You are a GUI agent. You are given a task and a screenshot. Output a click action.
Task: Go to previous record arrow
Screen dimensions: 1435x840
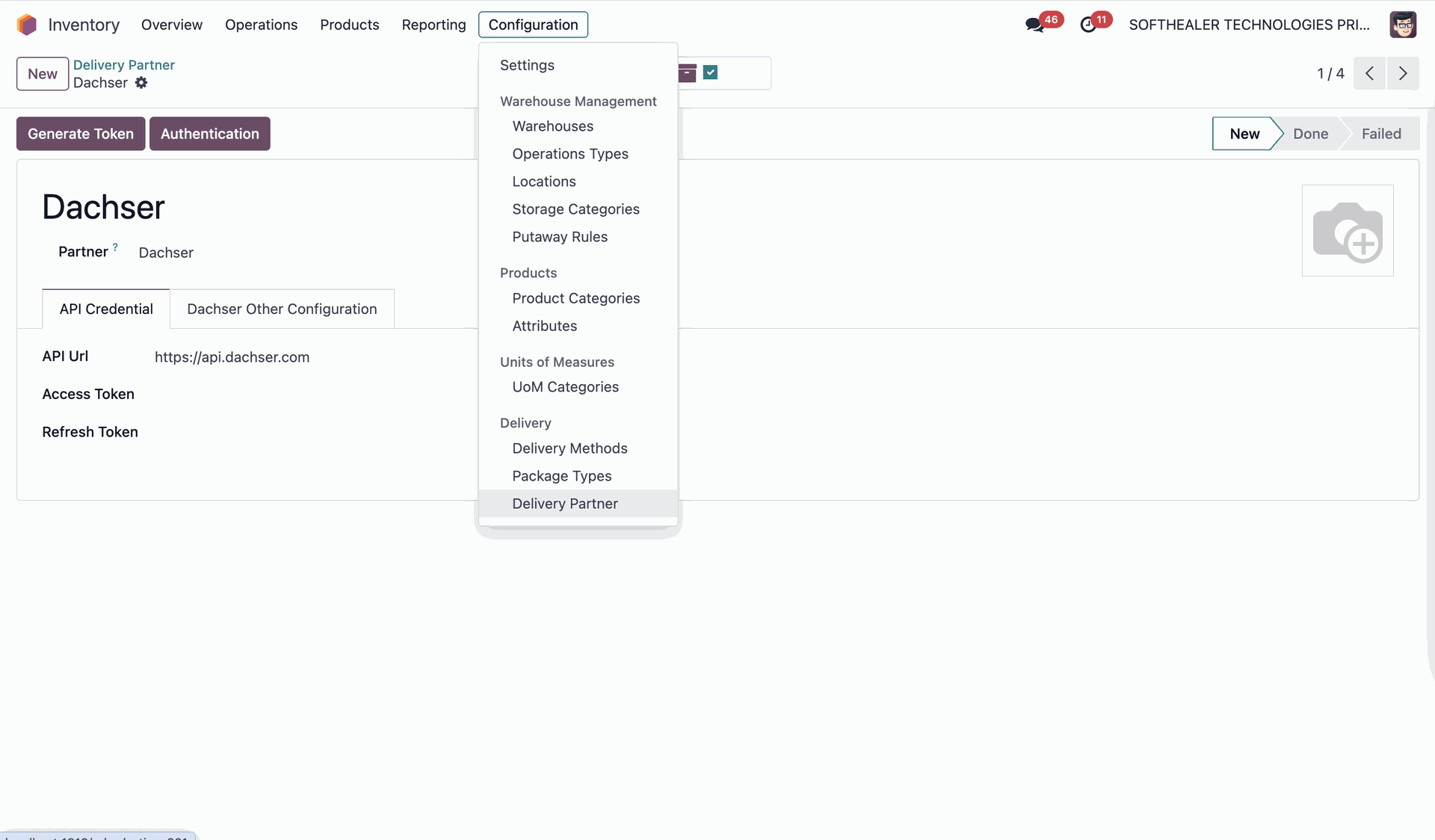click(1369, 73)
